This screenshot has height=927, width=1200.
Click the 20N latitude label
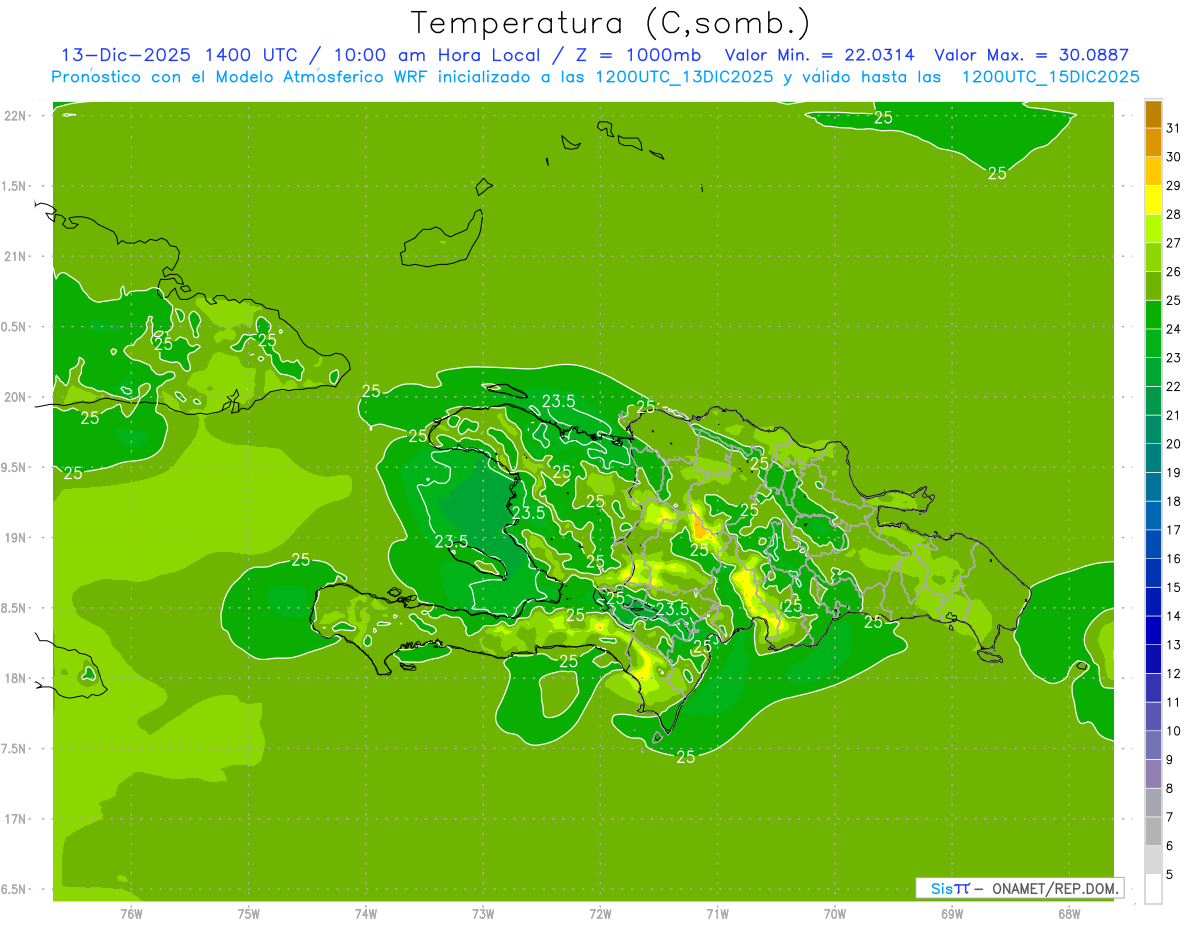click(16, 397)
